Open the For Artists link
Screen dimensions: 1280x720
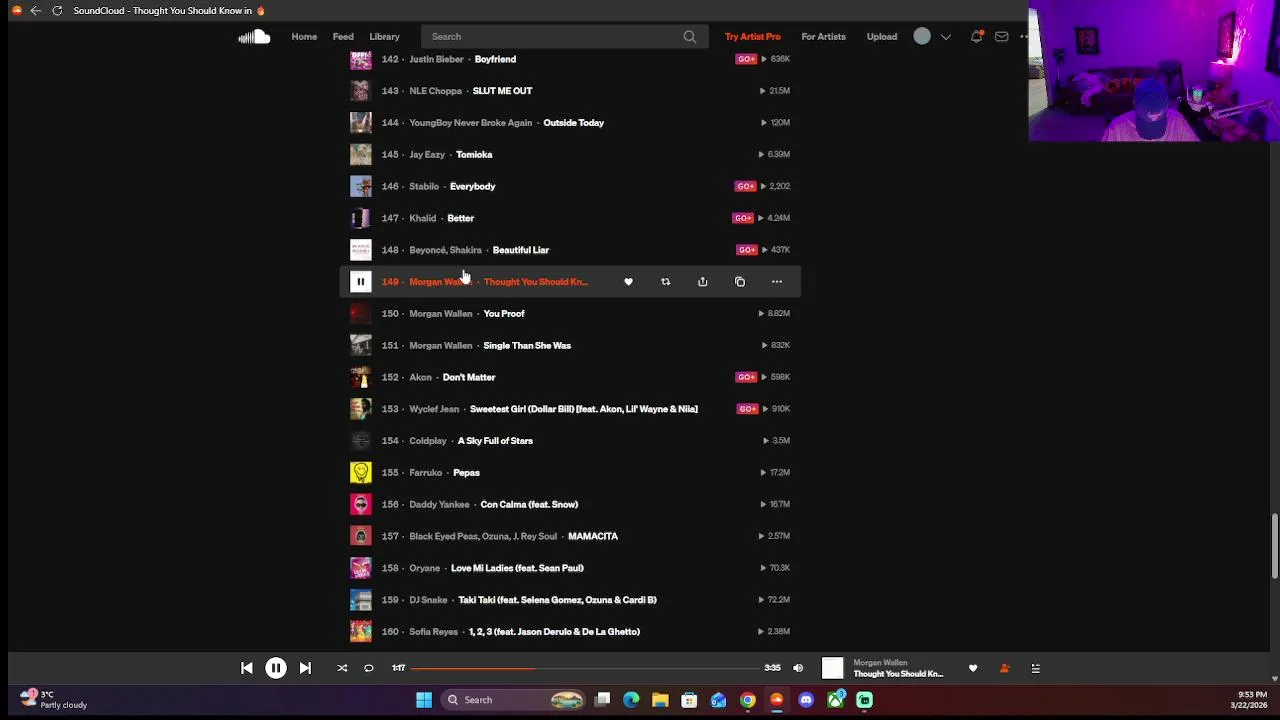823,37
